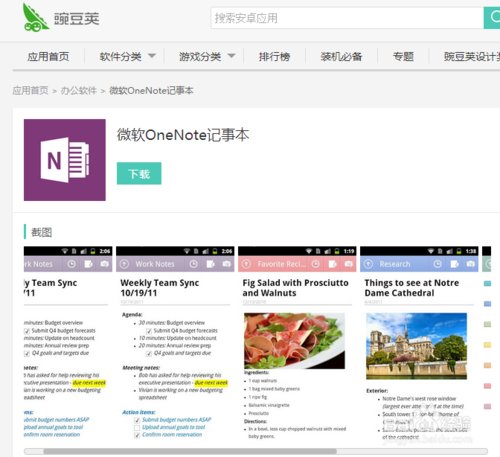Click clock icon in Work Notes header
This screenshot has height=457, width=500.
(194, 264)
